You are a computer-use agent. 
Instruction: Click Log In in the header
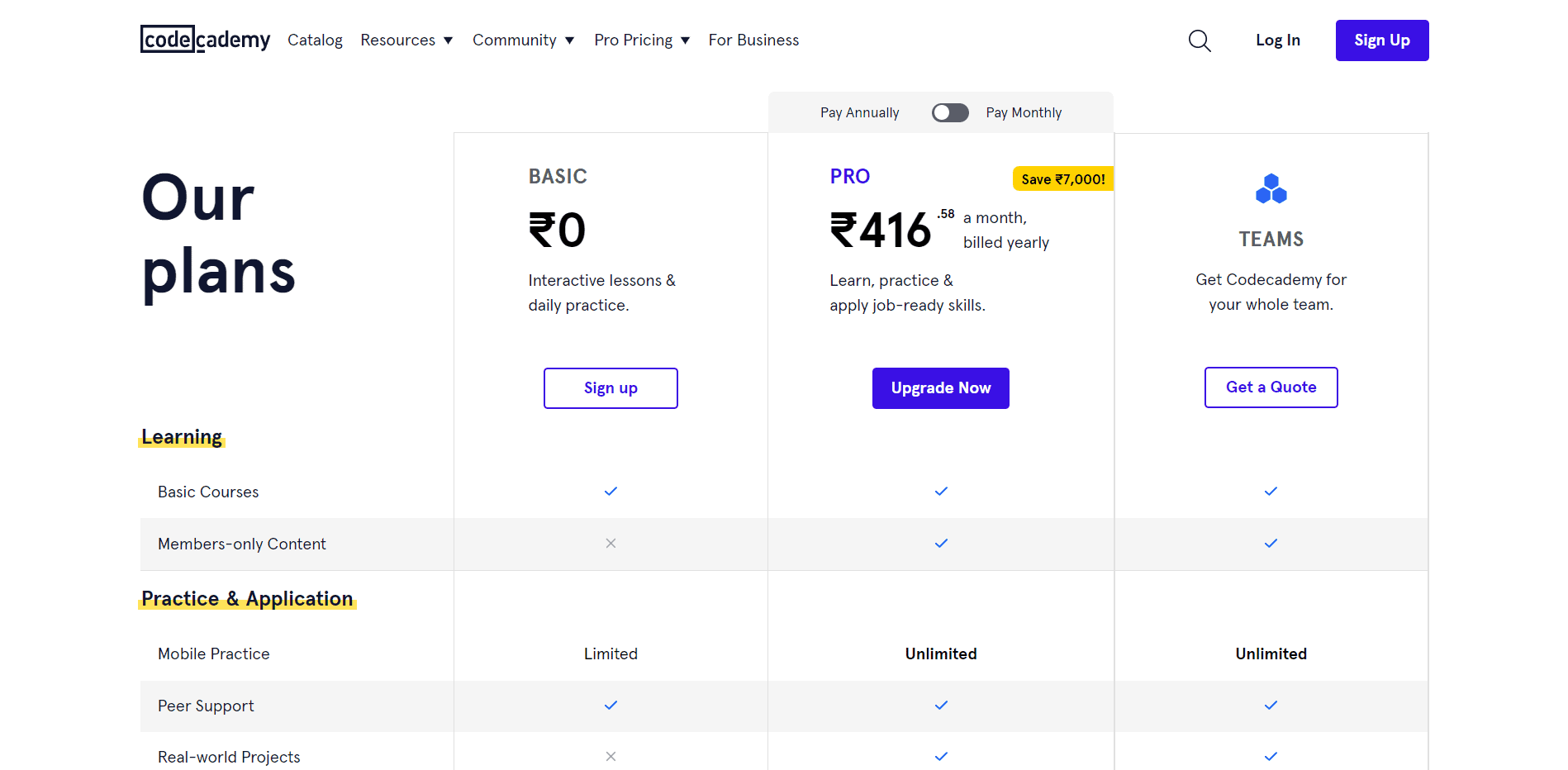[x=1277, y=40]
